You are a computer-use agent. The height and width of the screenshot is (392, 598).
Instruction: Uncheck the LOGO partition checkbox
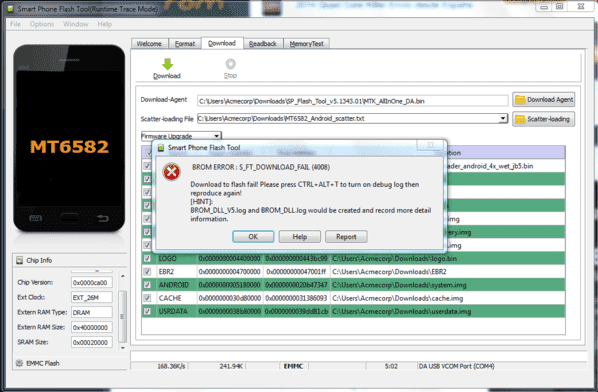coord(147,259)
